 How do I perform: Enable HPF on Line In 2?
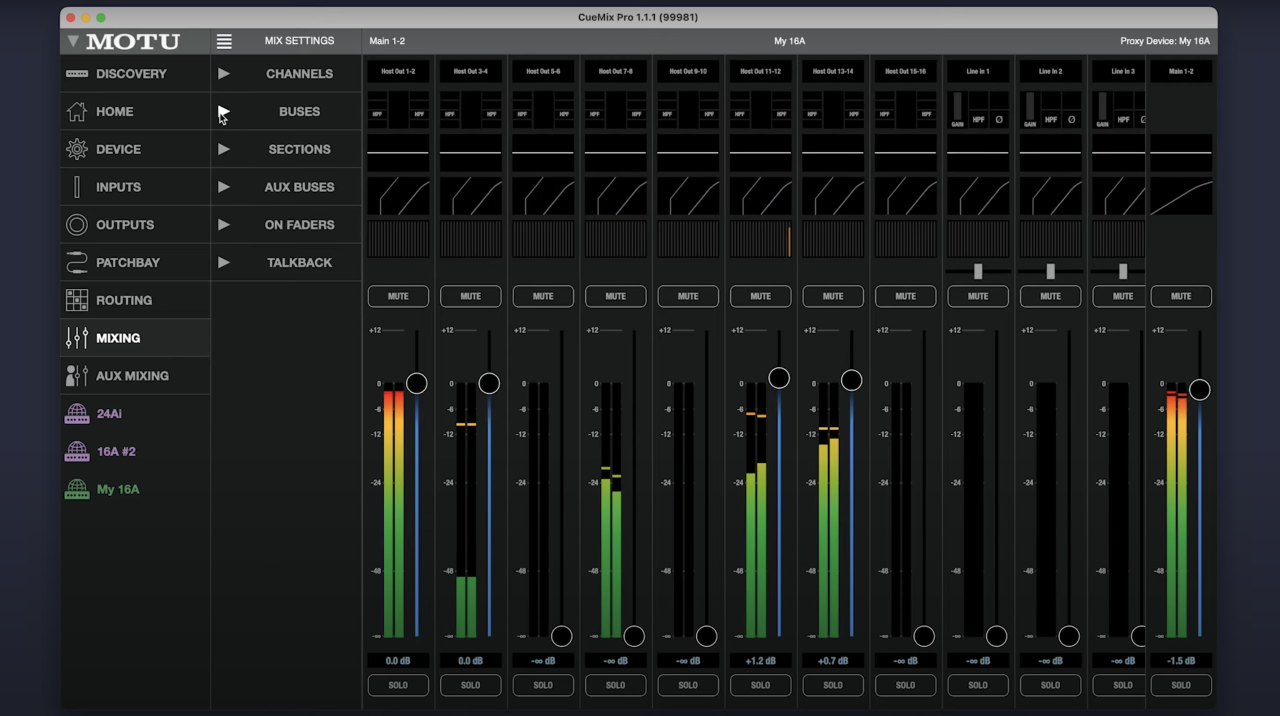(1050, 120)
